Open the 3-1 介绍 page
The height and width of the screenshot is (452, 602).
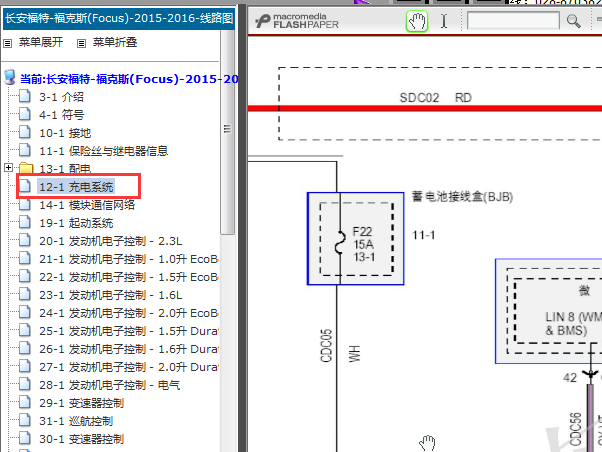pos(61,97)
